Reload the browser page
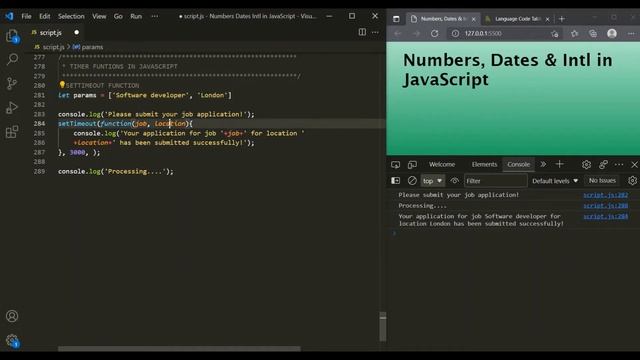The image size is (640, 360). coord(434,33)
